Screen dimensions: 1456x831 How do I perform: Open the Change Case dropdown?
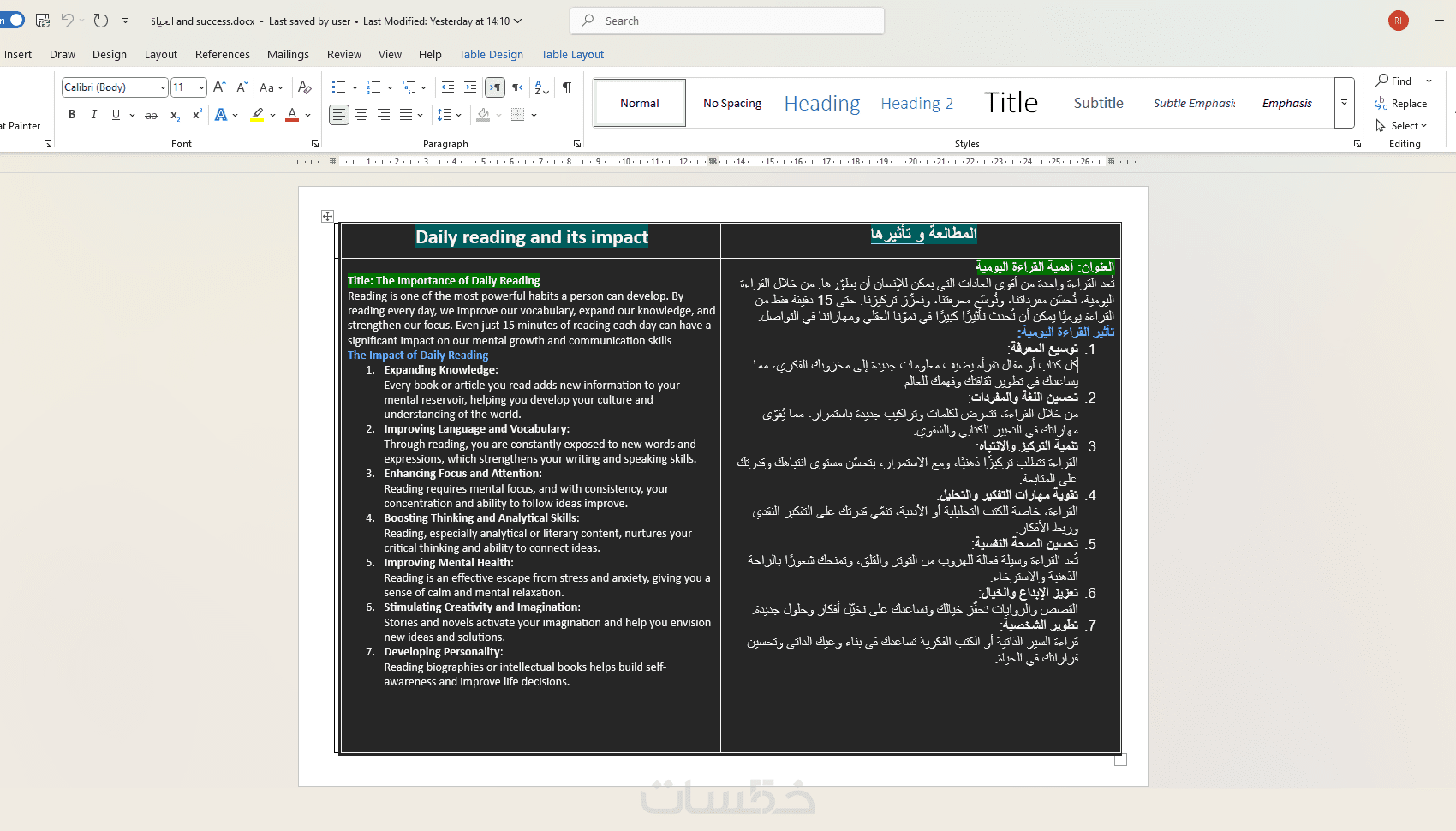271,87
